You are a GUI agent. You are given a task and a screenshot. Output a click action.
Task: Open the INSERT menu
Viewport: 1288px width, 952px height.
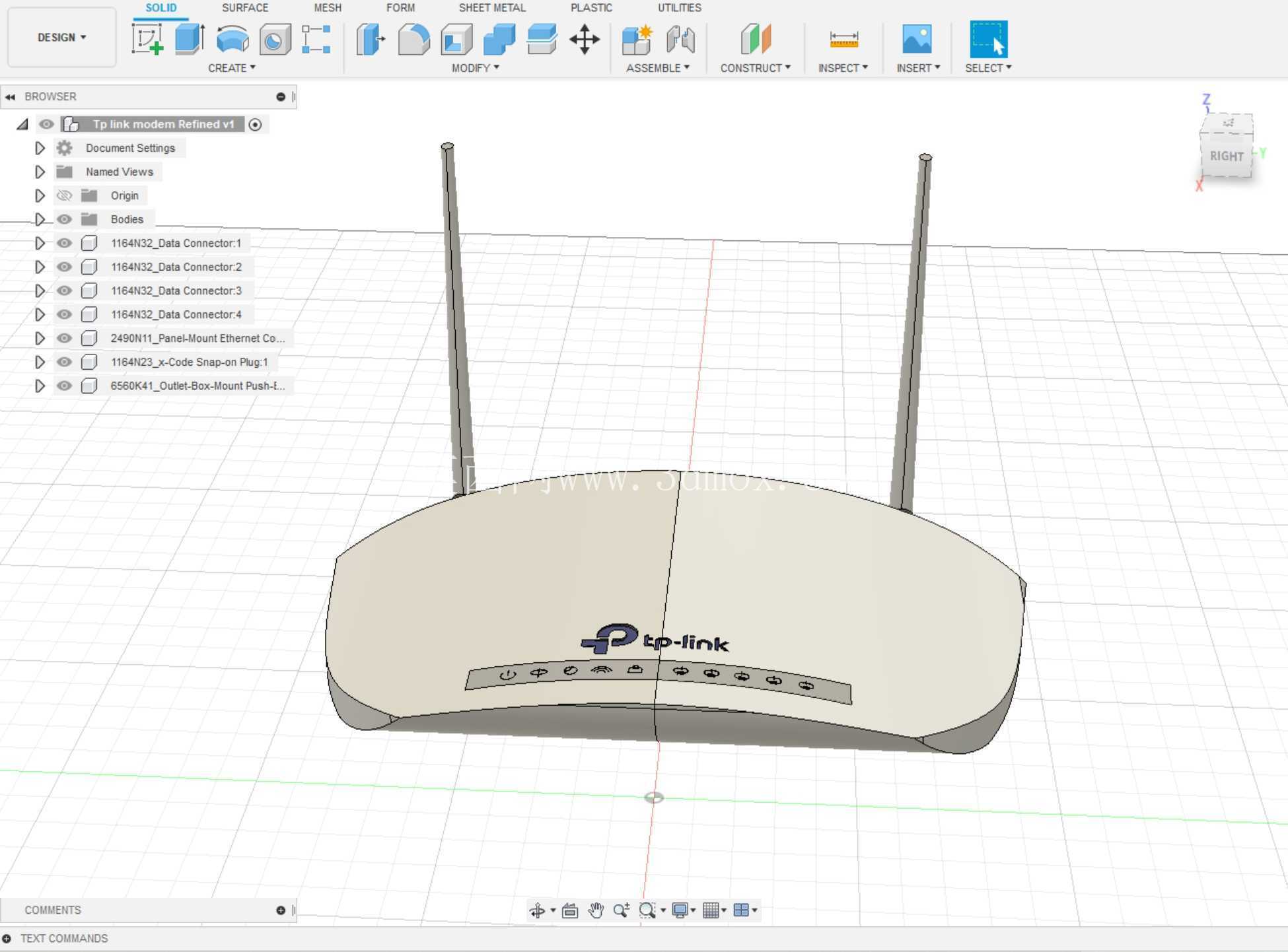918,68
